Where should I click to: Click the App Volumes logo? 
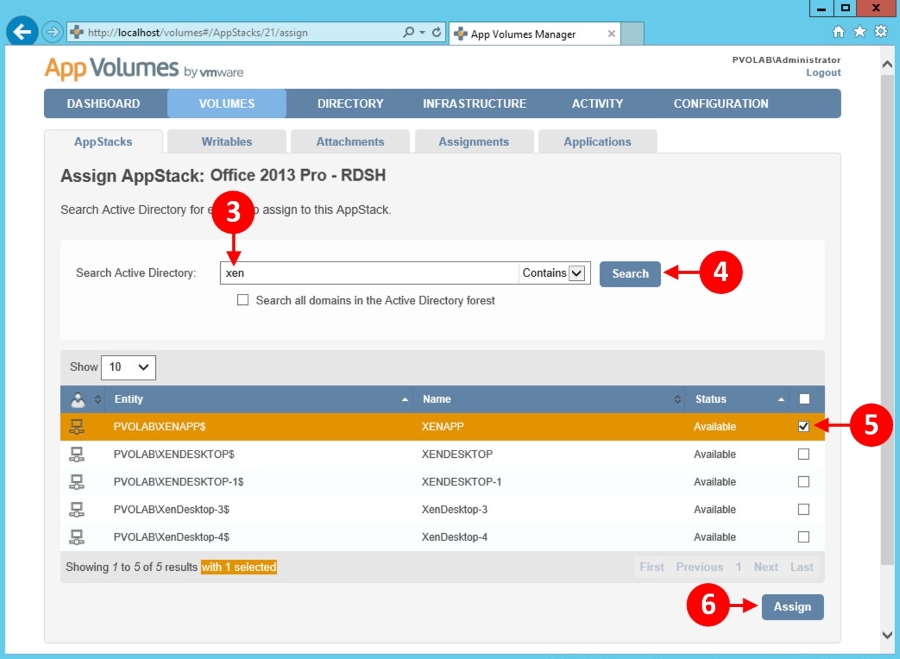pyautogui.click(x=144, y=69)
